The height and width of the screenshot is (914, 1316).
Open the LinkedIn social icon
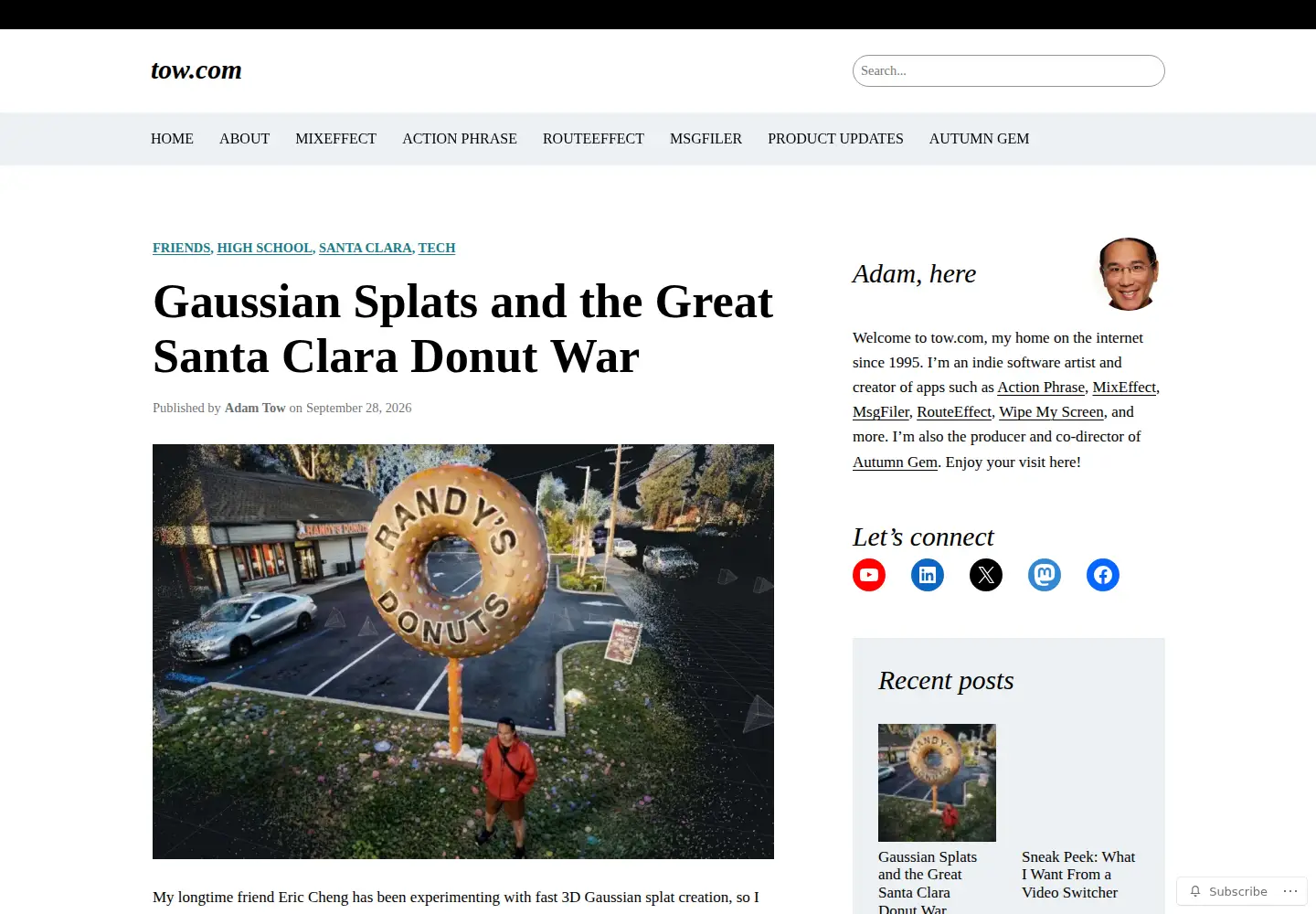(x=928, y=575)
